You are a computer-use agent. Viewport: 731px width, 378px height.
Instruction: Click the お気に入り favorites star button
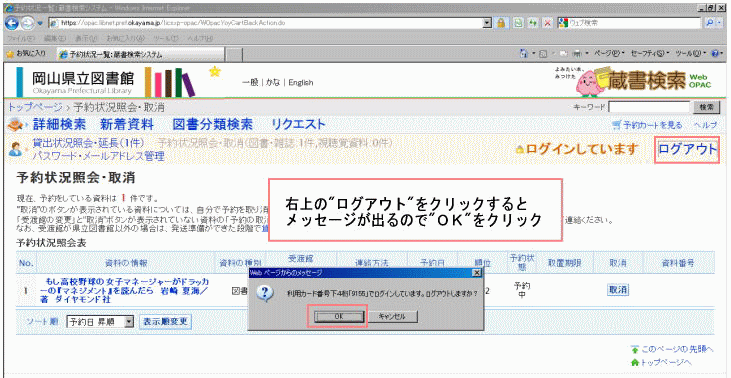tap(26, 54)
